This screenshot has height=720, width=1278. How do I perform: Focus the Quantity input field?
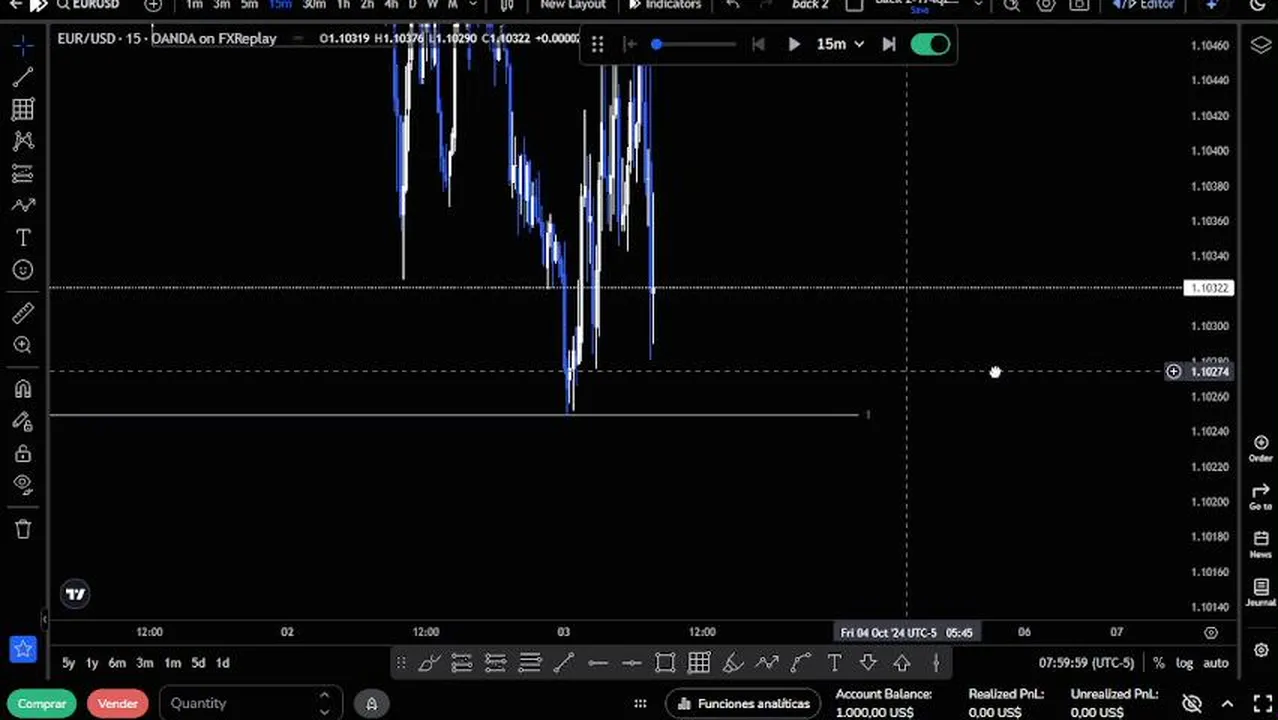click(x=249, y=704)
